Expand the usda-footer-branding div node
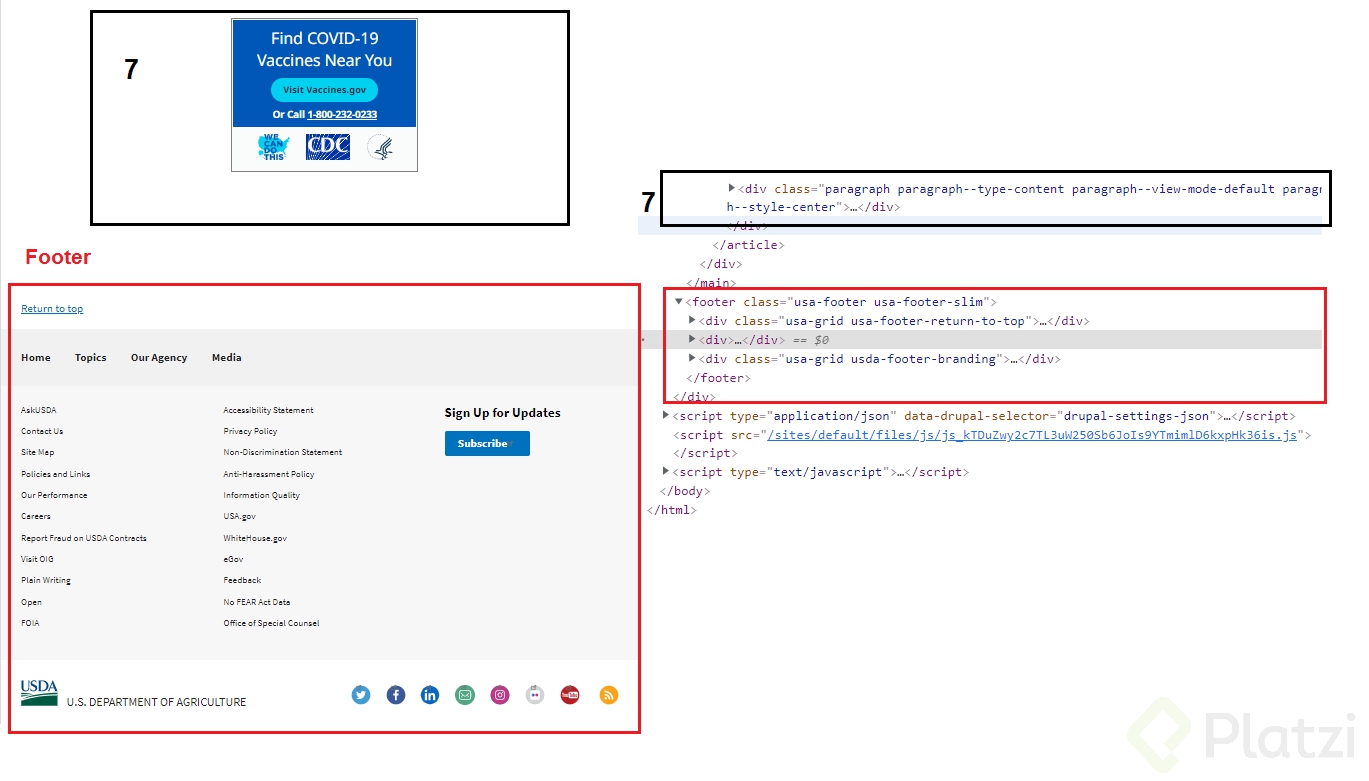This screenshot has width=1369, height=781. [693, 359]
